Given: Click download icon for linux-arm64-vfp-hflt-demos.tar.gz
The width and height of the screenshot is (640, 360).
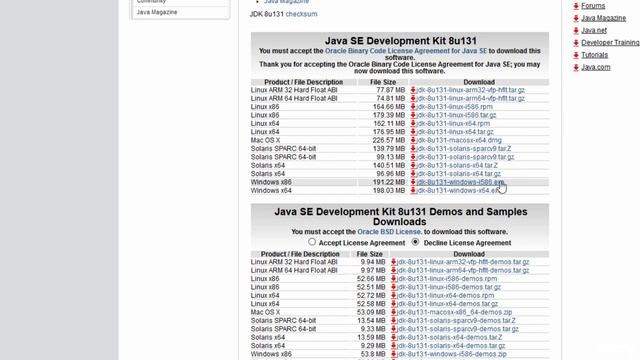Looking at the screenshot, I should pos(393,270).
